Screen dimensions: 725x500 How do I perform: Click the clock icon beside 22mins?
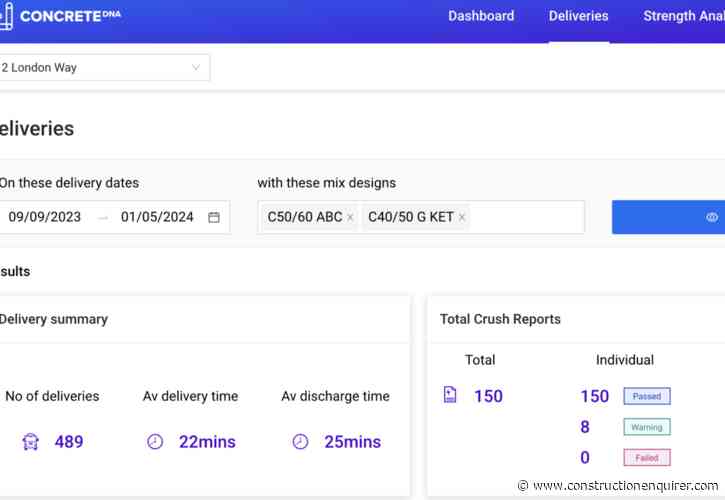coord(155,442)
